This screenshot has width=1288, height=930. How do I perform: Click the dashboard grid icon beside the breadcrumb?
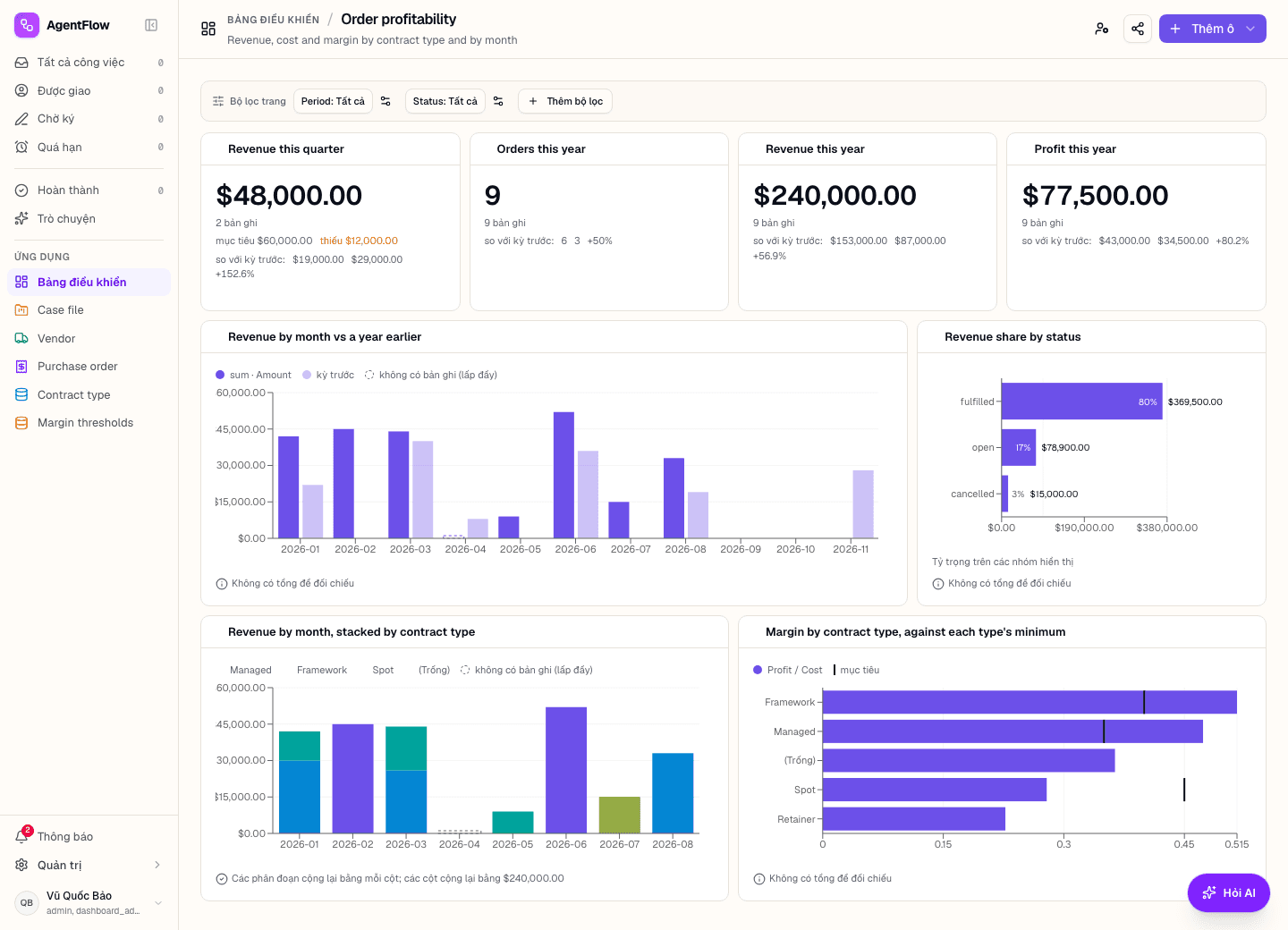click(x=208, y=29)
